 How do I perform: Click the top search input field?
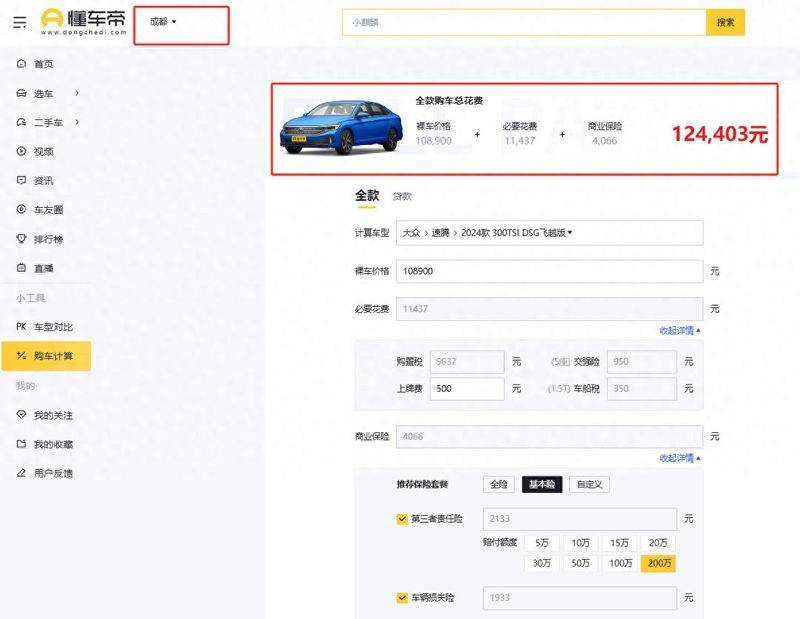coord(524,22)
